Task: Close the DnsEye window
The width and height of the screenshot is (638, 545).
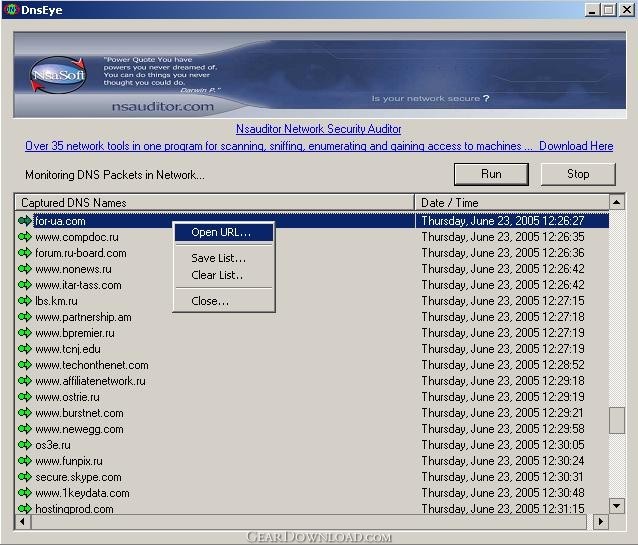Action: [627, 10]
